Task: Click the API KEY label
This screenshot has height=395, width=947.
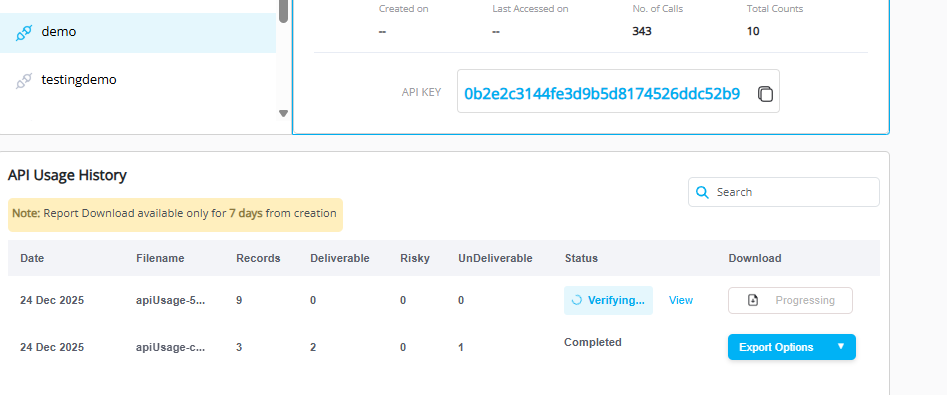Action: 421,92
